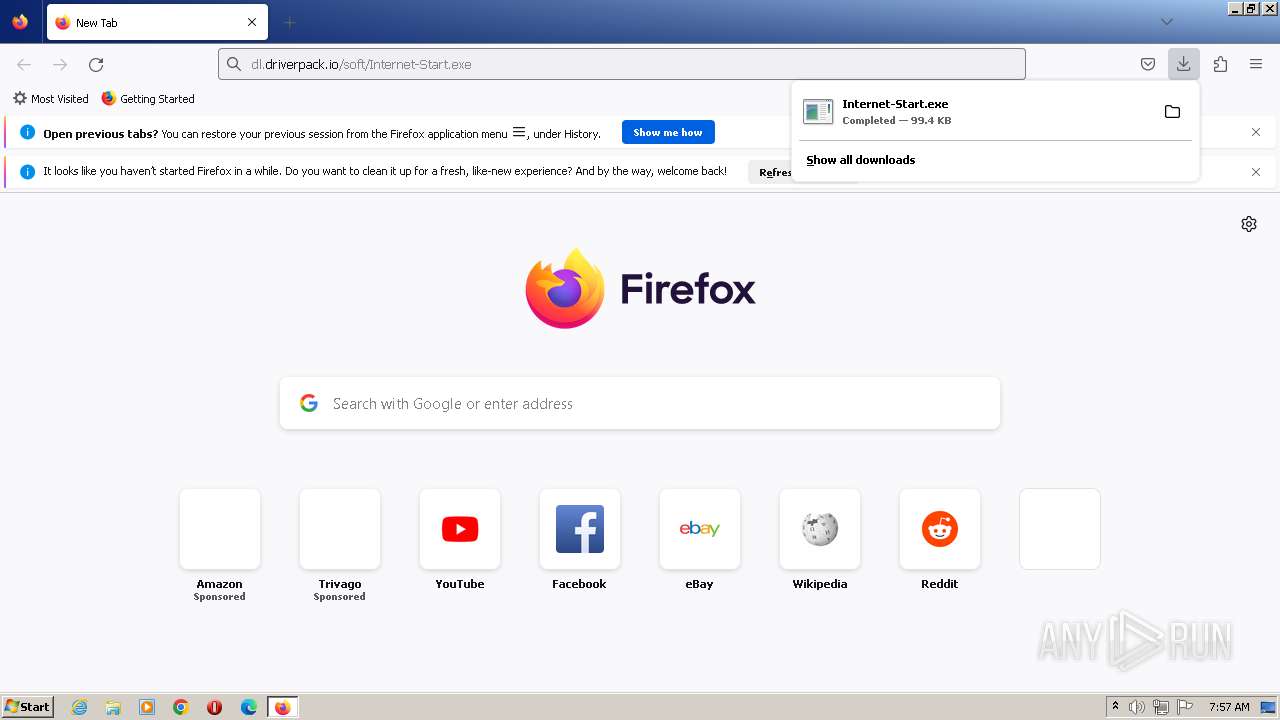The width and height of the screenshot is (1280, 720).
Task: Open Action Center flag icon
Action: coord(1185,707)
